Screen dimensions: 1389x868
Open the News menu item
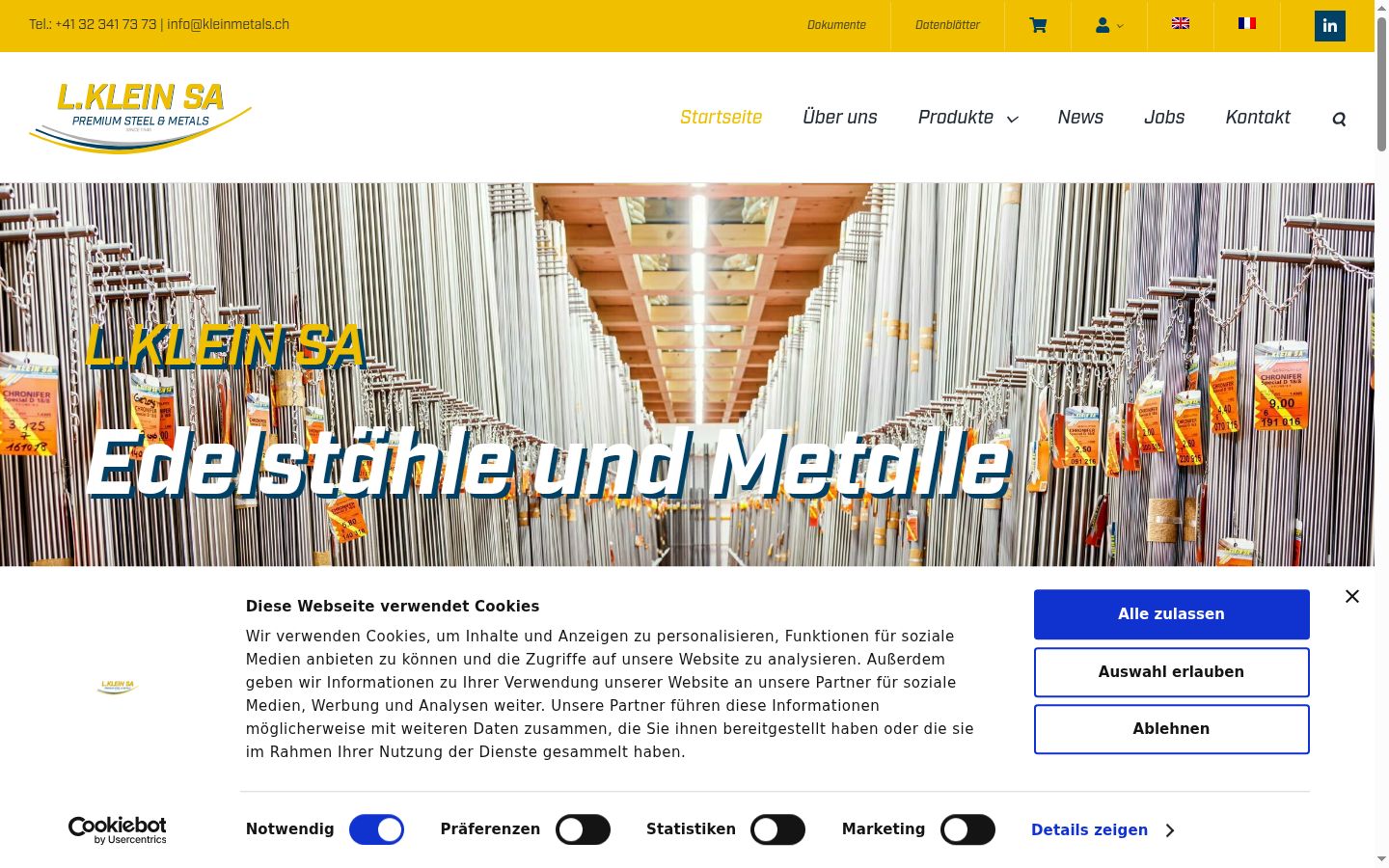[1080, 118]
